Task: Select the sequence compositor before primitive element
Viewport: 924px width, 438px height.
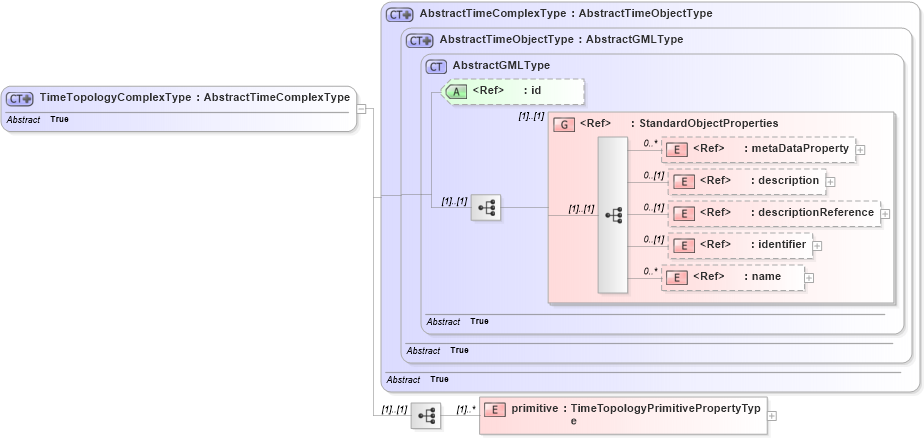Action: 426,416
